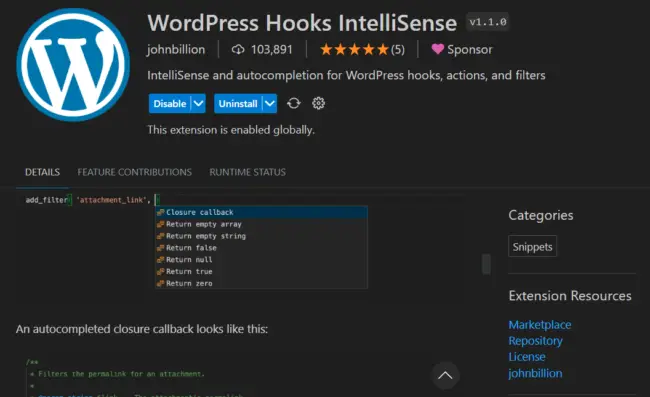This screenshot has width=650, height=397.
Task: Open the License link
Action: tap(527, 357)
